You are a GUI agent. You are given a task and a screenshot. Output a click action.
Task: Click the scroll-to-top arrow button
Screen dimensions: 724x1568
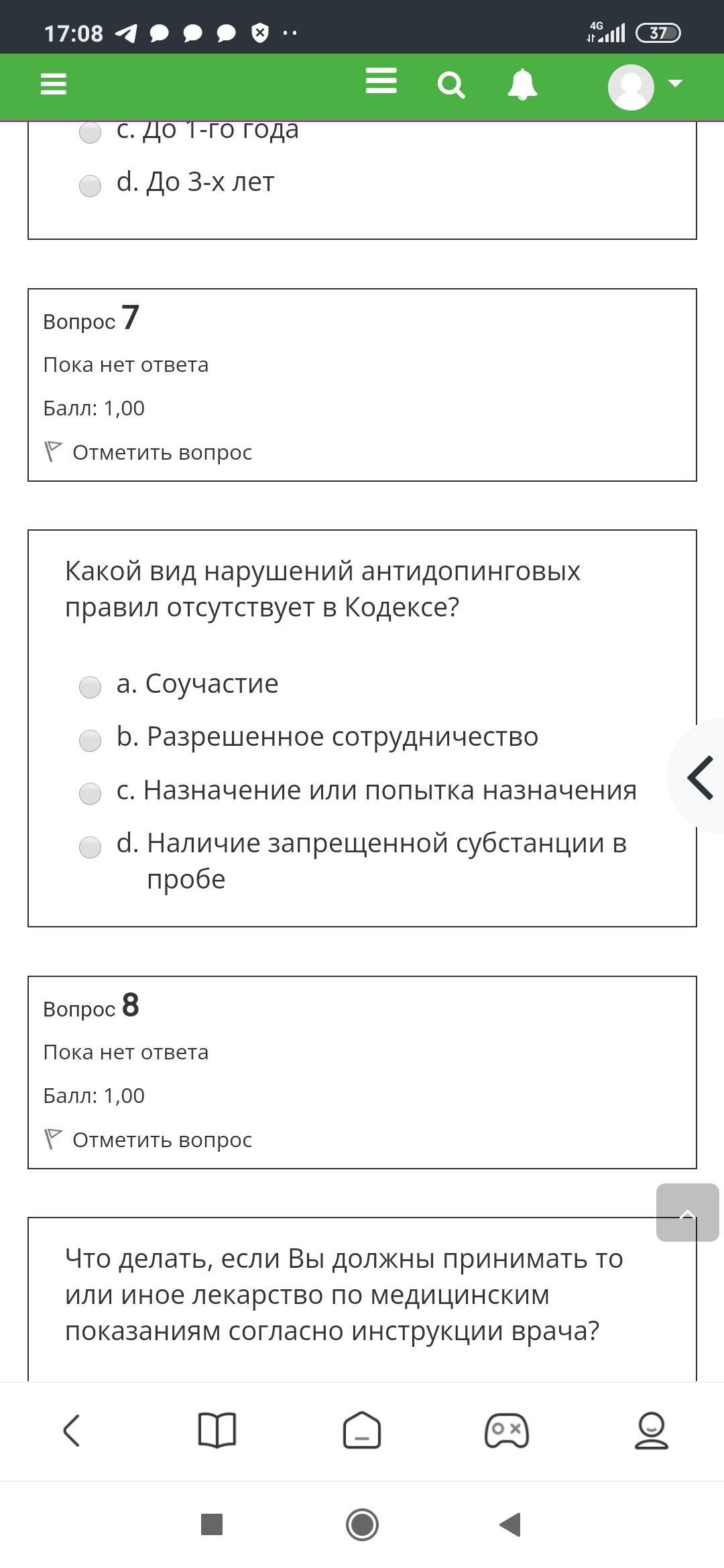click(x=687, y=1212)
